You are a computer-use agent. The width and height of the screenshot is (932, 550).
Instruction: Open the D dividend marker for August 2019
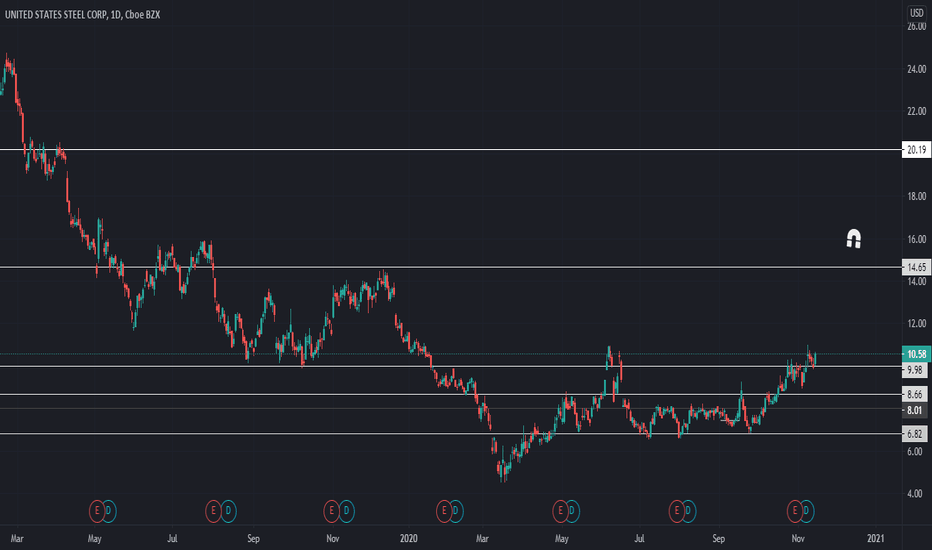[228, 511]
